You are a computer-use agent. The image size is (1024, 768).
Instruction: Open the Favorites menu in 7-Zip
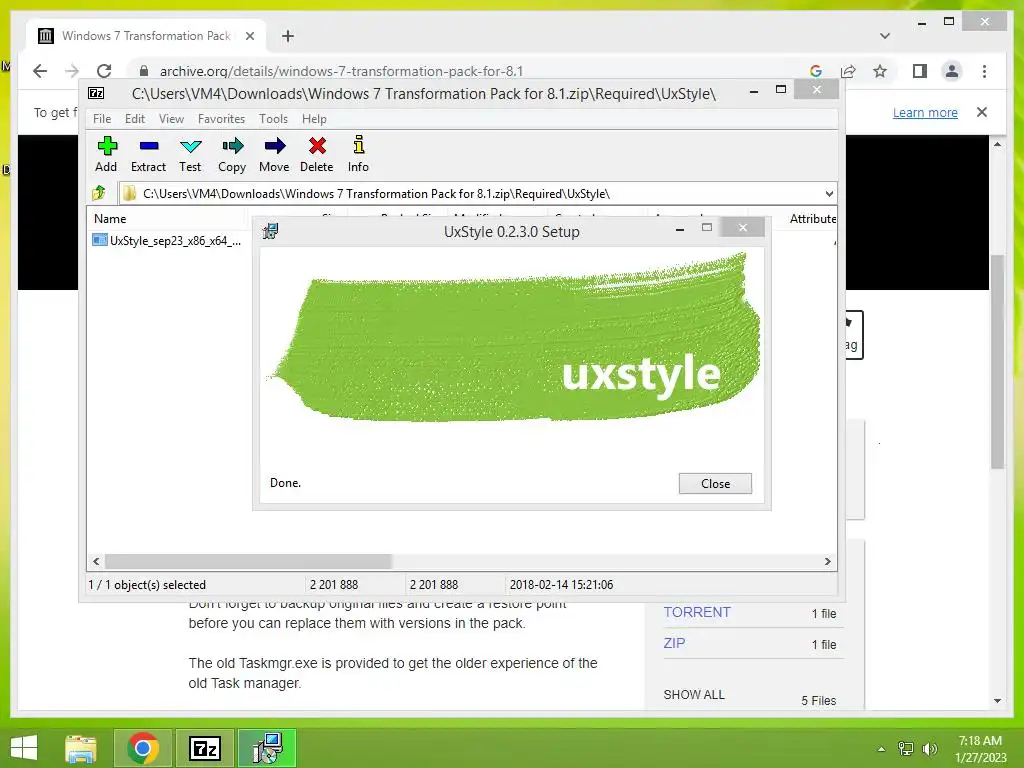pos(221,119)
